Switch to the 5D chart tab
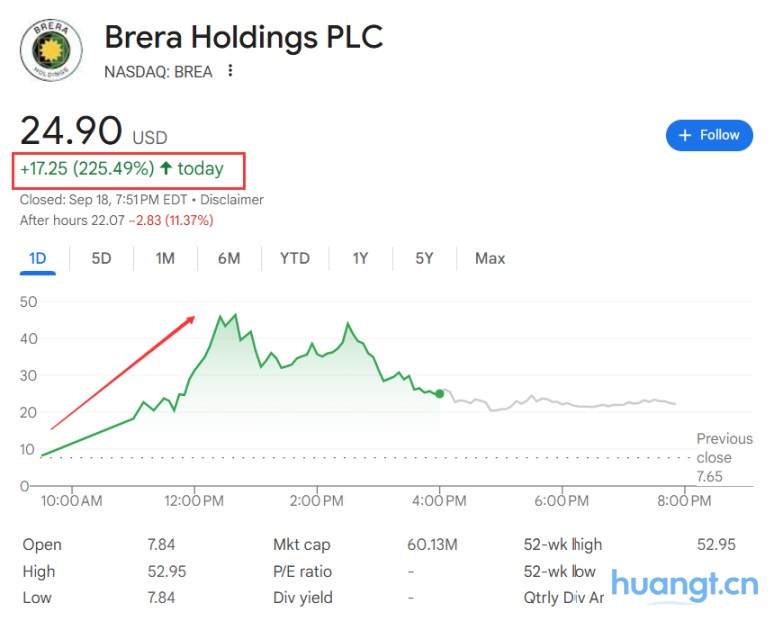774x630 pixels. click(102, 258)
